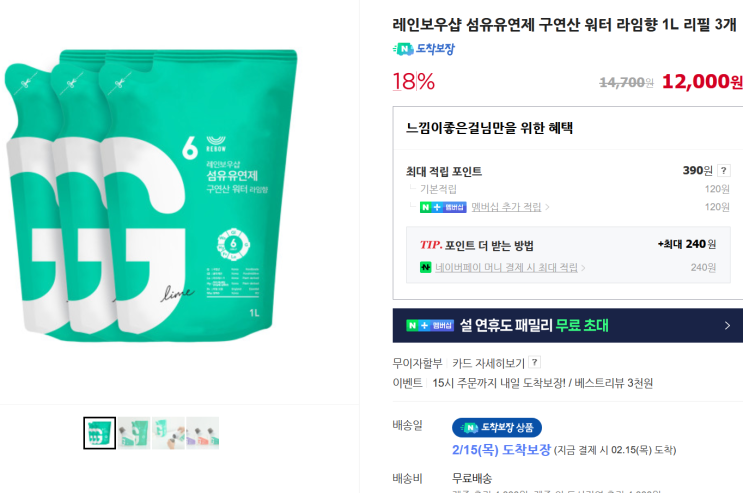
Task: Click the blue 도착보장 상품 badge
Action: 497,428
